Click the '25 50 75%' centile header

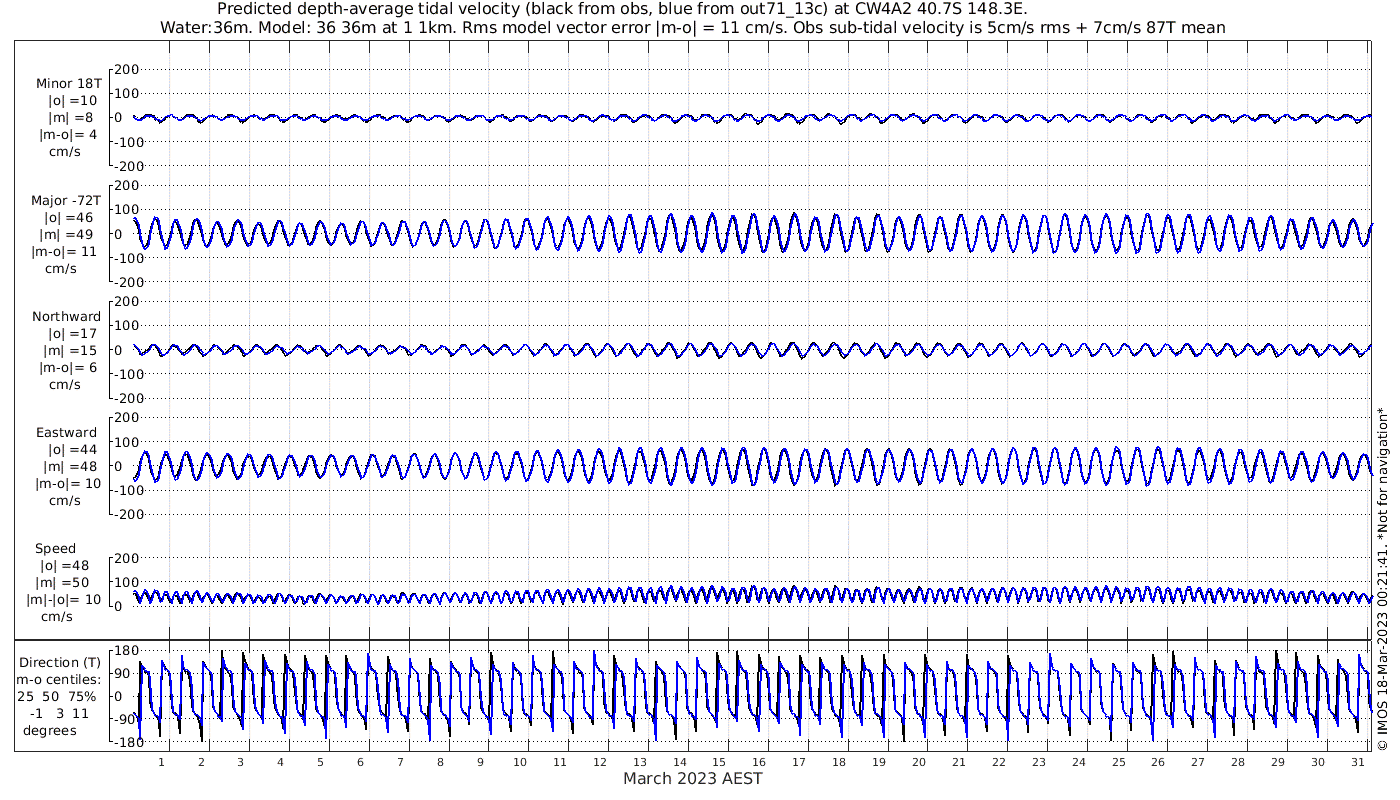57,696
